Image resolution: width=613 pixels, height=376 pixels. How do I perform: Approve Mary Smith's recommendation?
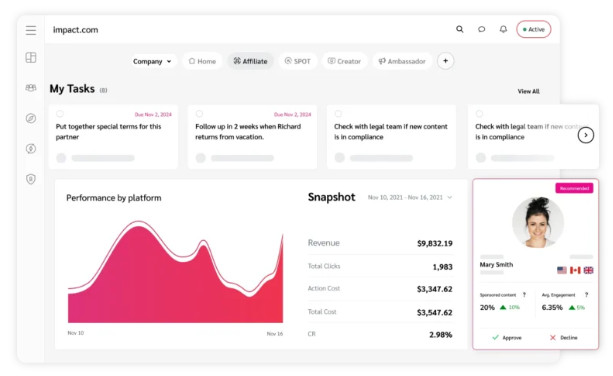[507, 338]
